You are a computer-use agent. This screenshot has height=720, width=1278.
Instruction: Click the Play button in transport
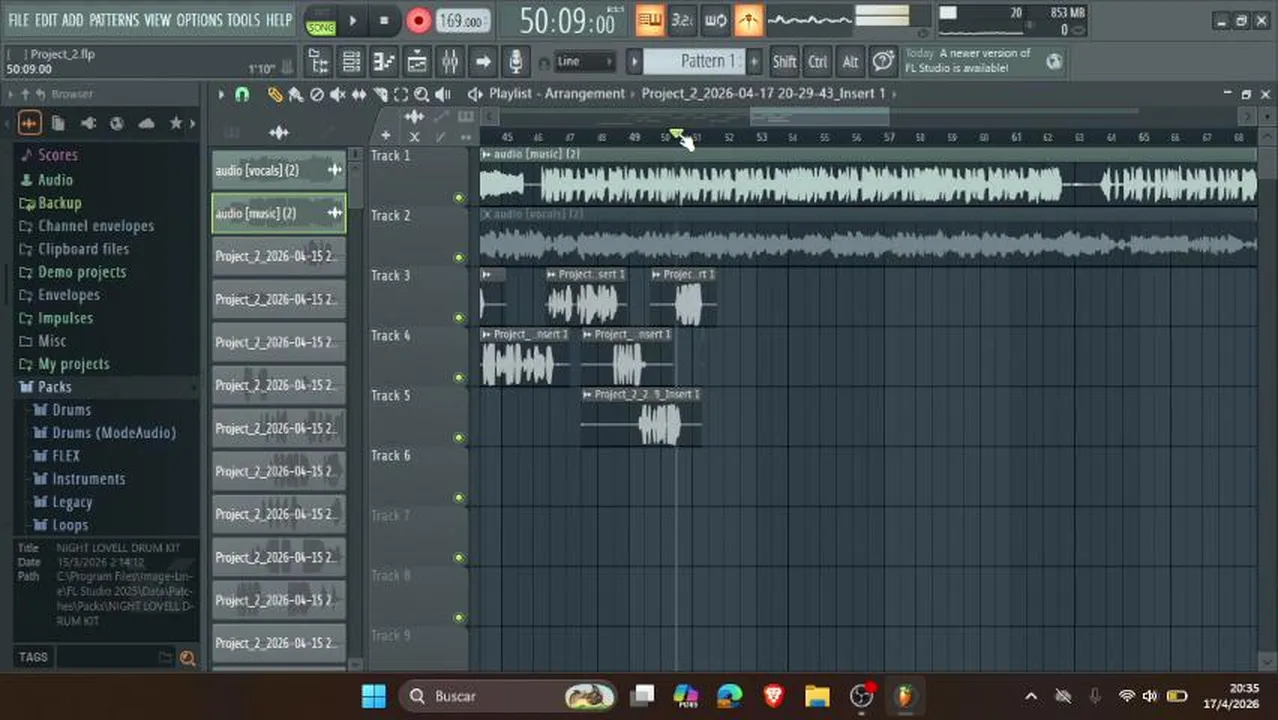pos(352,20)
